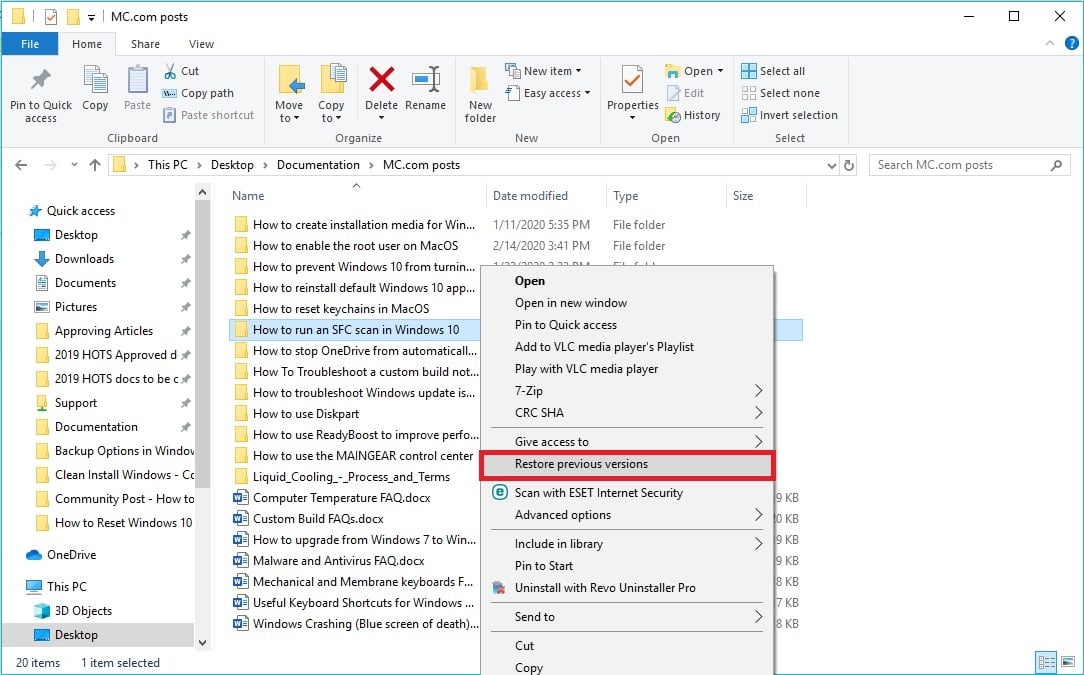Switch to the large icons view layout
This screenshot has height=675, width=1084.
(1068, 662)
